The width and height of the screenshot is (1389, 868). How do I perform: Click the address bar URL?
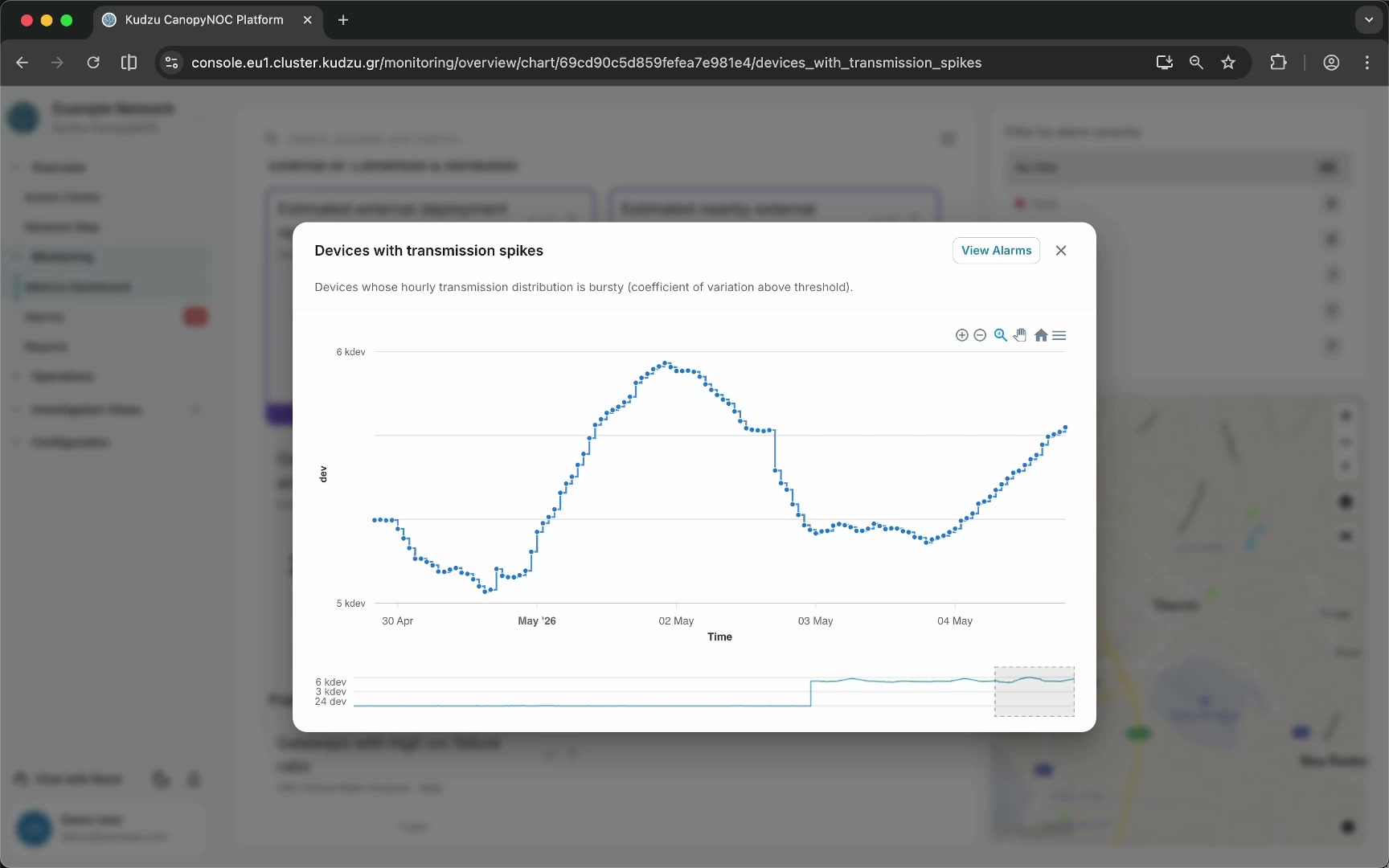(586, 63)
